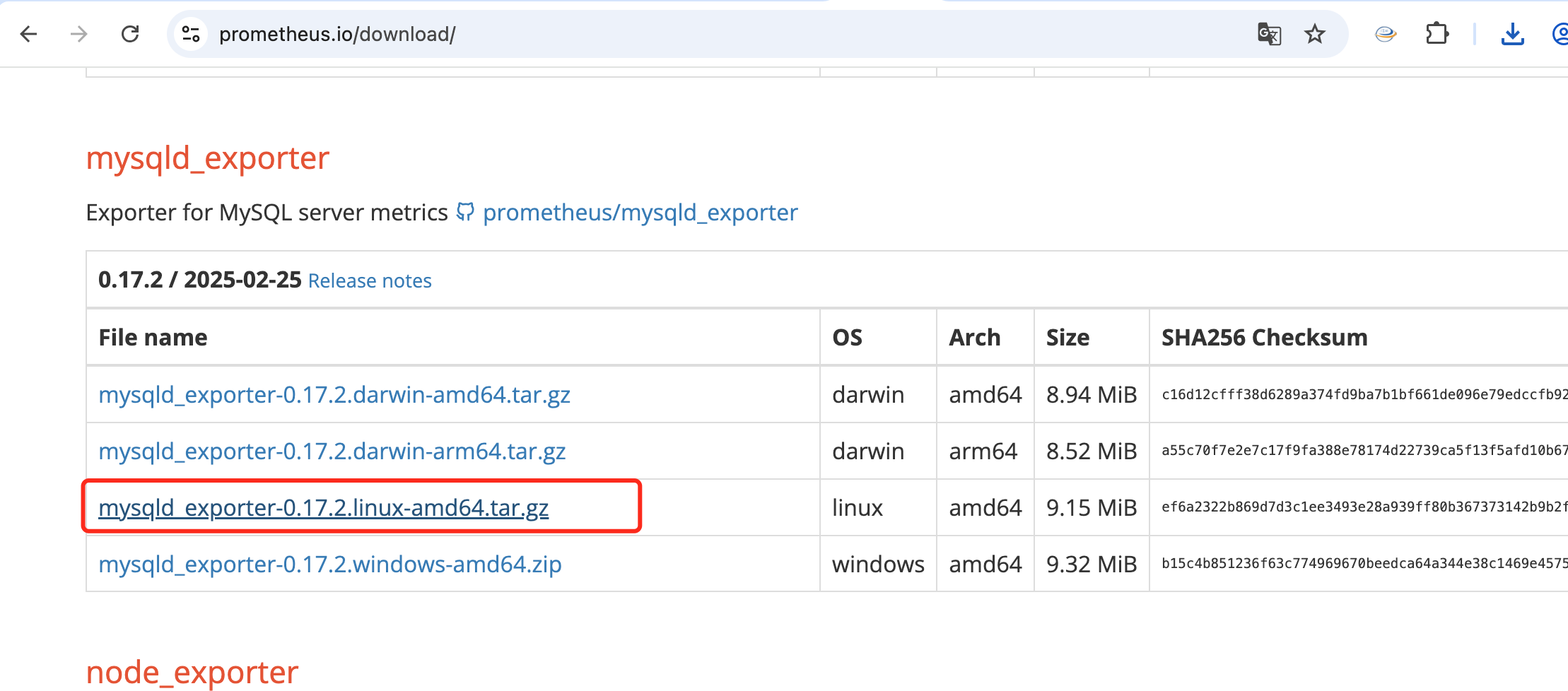Click the GitHub icon beside prometheus/mysqld_exporter
The image size is (1568, 691).
point(465,212)
